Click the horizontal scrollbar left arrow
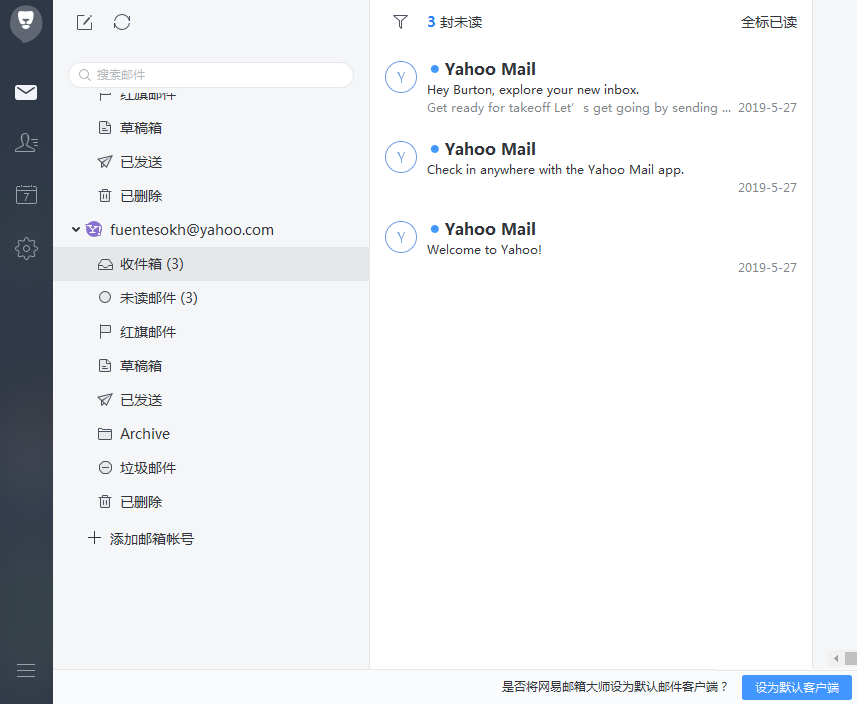 (x=836, y=658)
